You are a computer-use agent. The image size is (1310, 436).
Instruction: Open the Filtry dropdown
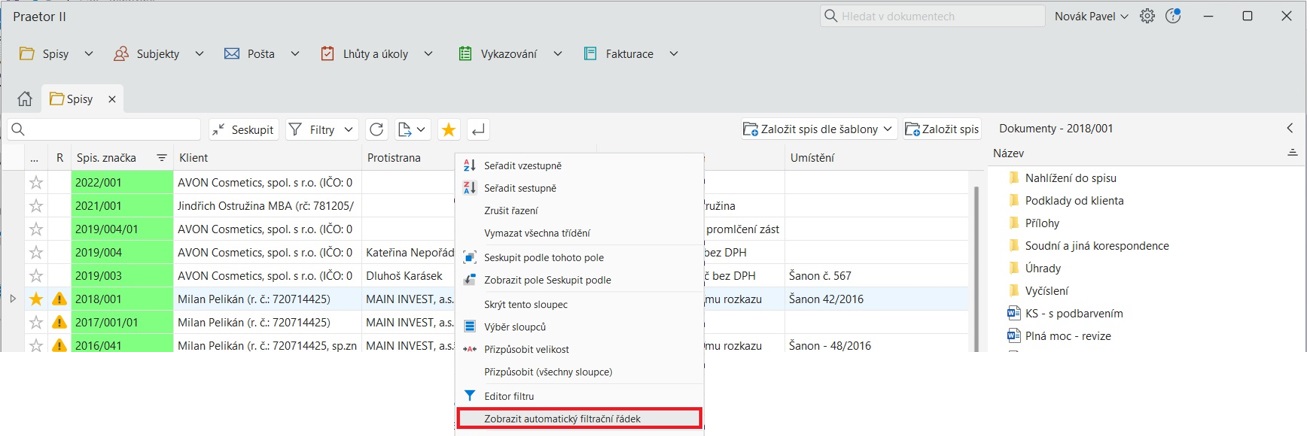(322, 130)
